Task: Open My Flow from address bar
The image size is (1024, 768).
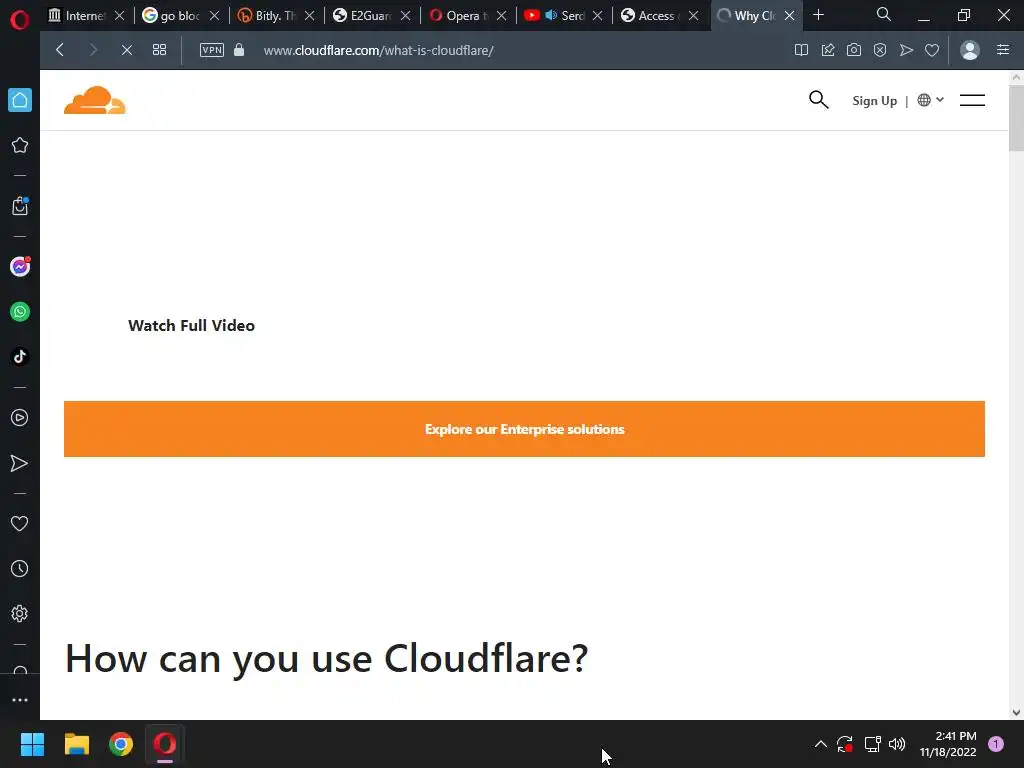Action: click(x=906, y=50)
